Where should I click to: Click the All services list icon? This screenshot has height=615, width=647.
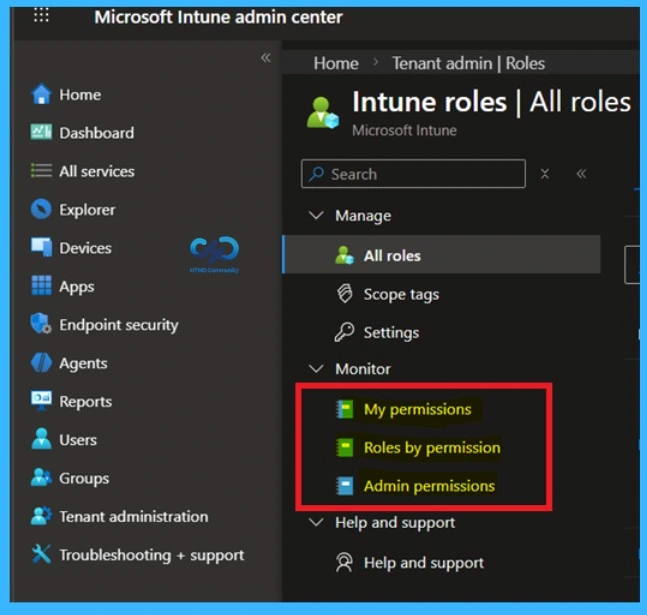pos(41,170)
